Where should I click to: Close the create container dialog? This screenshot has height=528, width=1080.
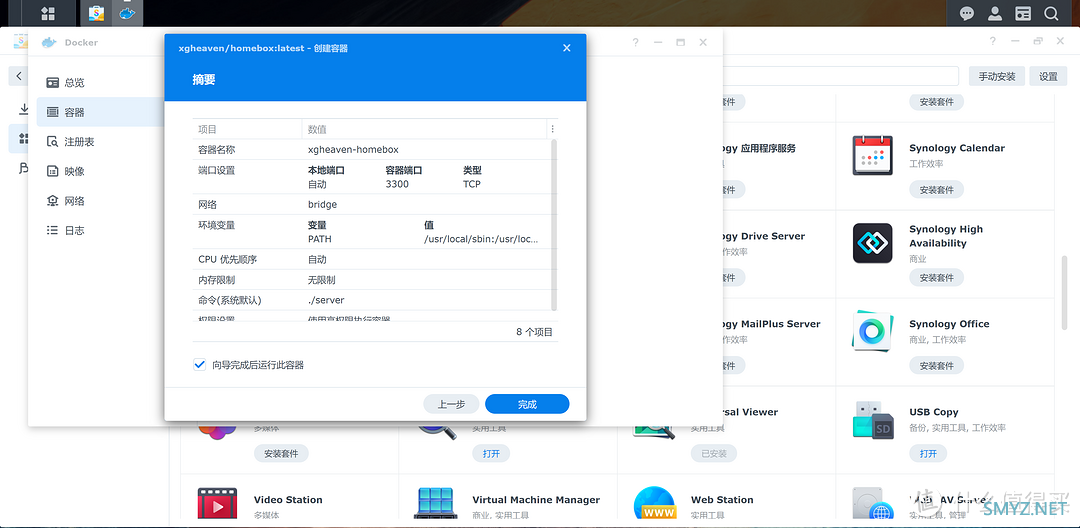pos(566,48)
